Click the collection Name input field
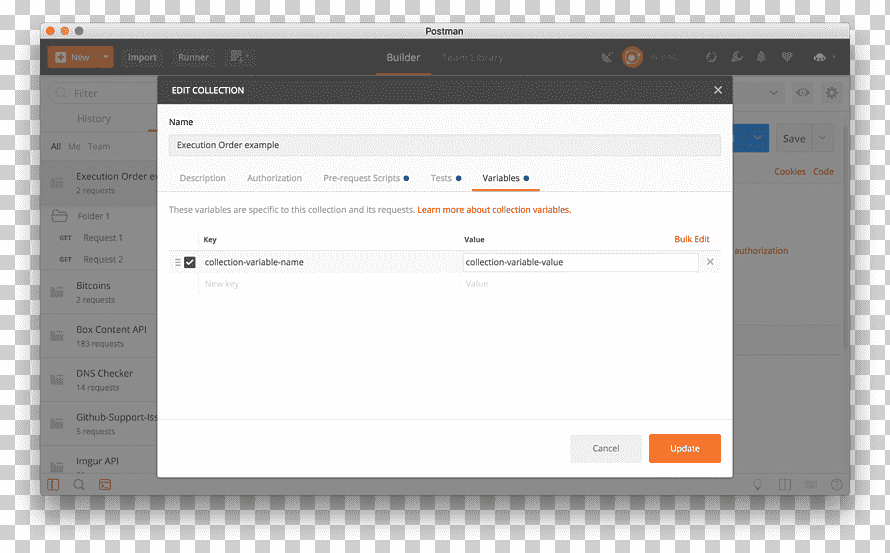 coord(444,145)
